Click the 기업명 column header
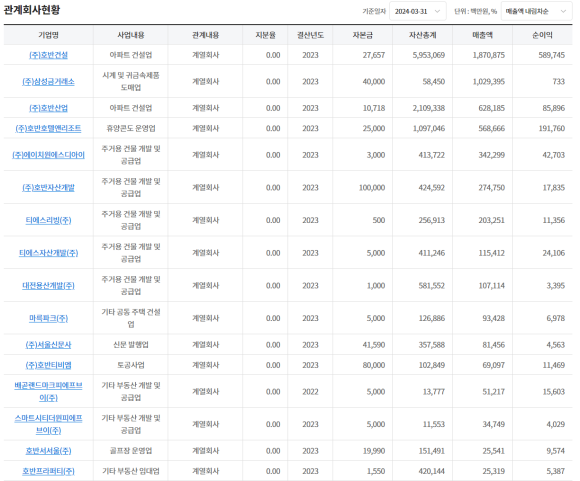 48,35
